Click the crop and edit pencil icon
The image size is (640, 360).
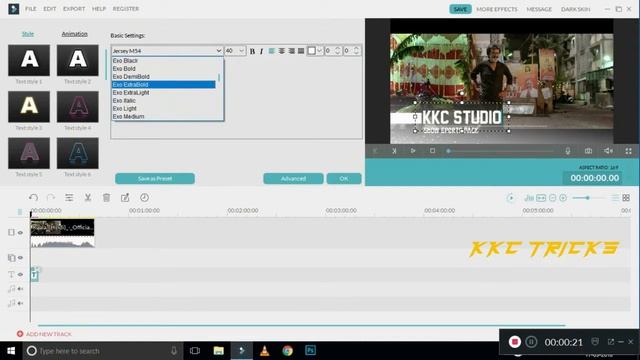tap(125, 198)
